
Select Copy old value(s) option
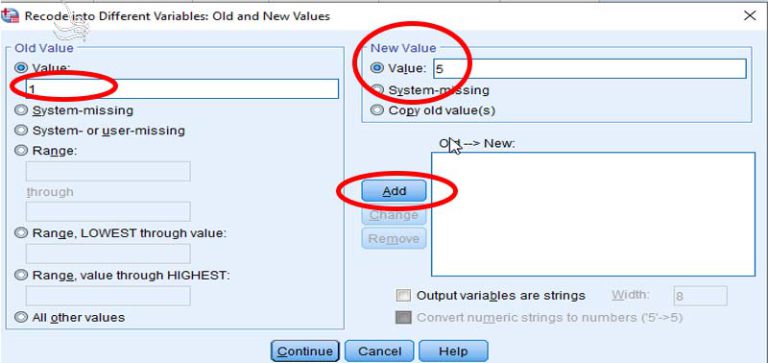(377, 110)
